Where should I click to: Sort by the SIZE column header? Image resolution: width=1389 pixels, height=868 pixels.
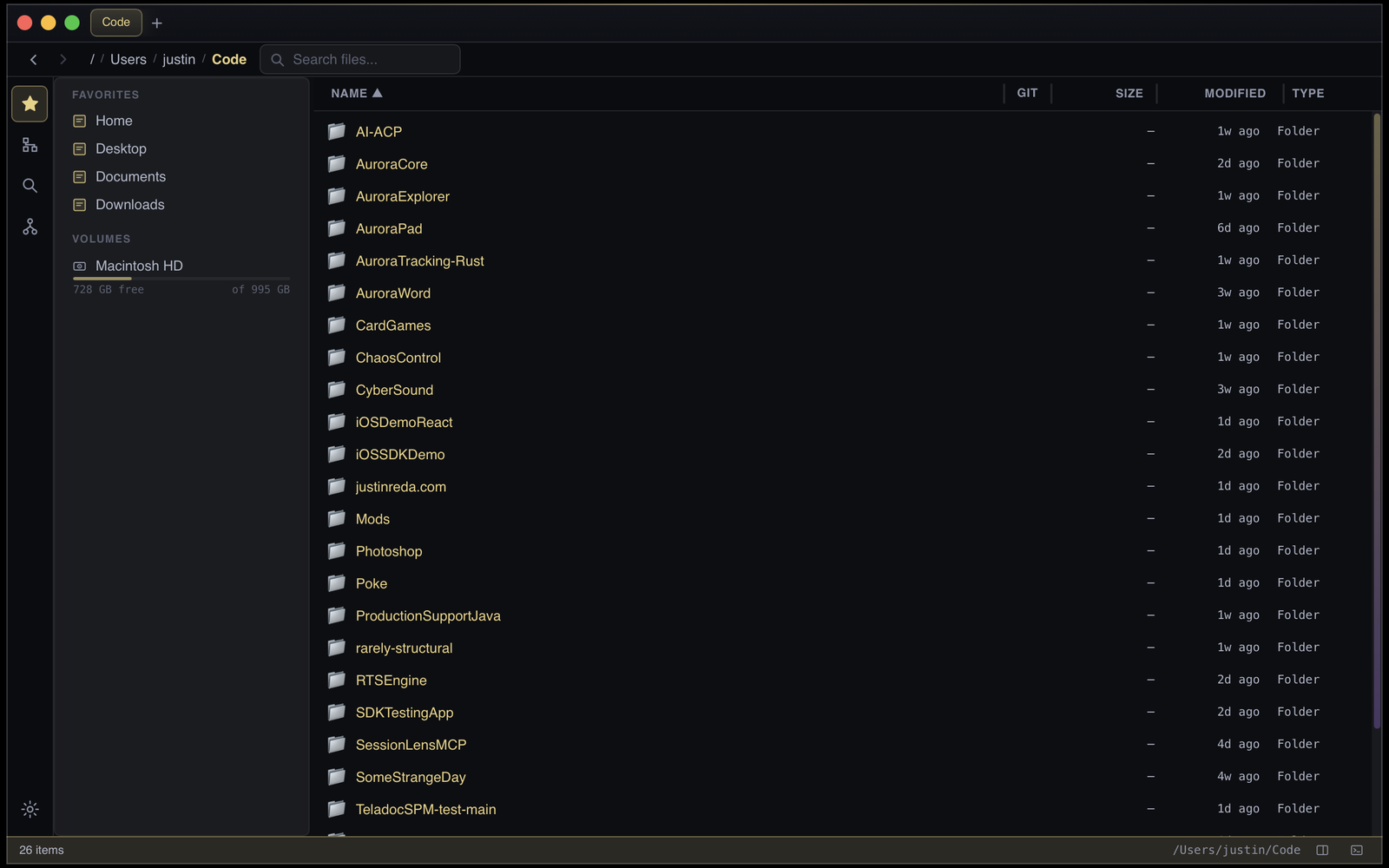[x=1129, y=93]
